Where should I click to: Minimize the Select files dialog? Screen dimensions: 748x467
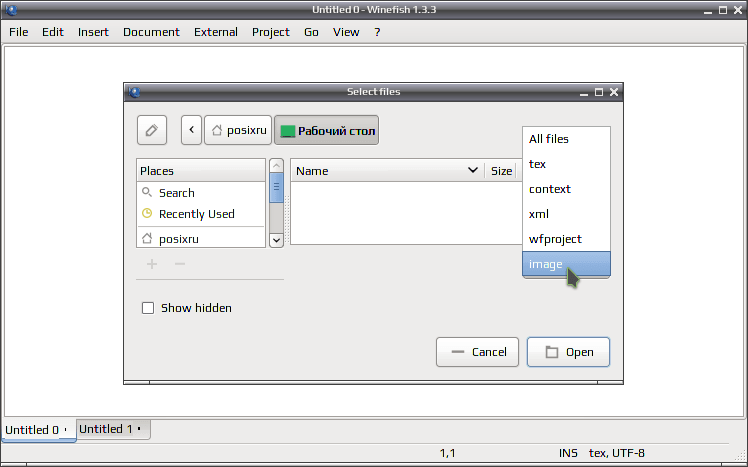click(583, 93)
